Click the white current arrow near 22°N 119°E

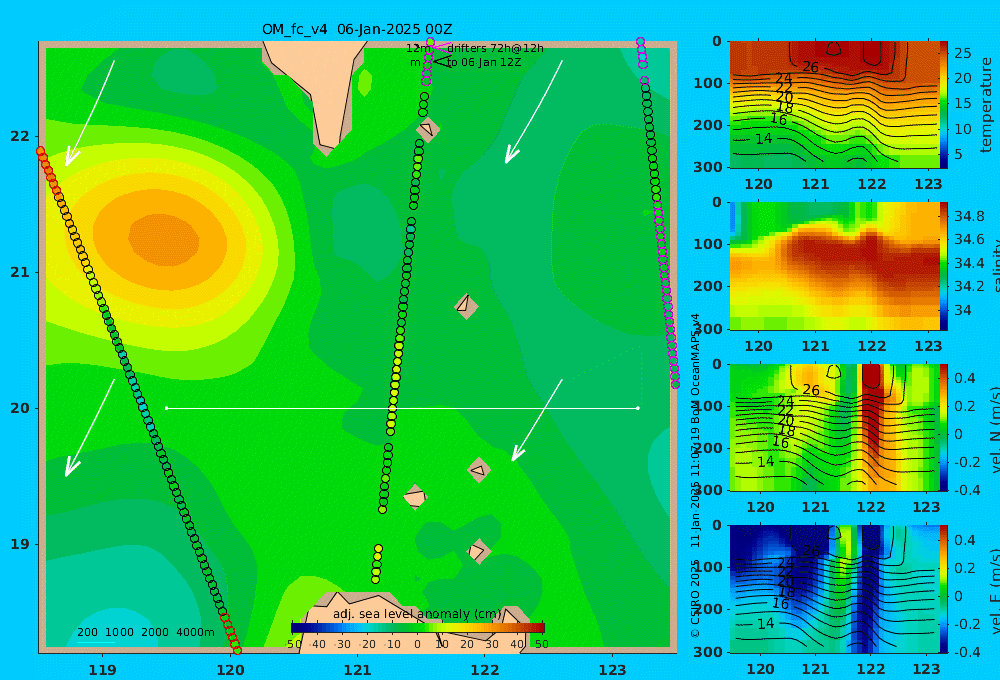tap(90, 113)
